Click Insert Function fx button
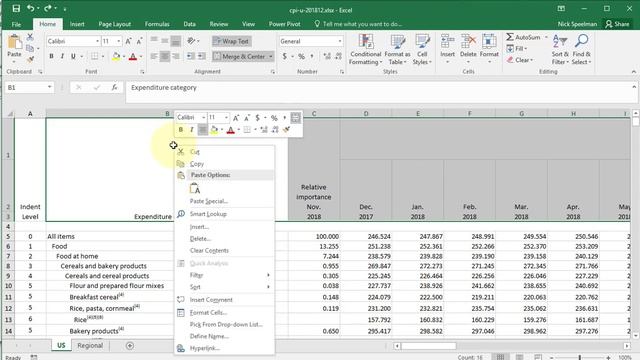640x360 pixels. [114, 87]
